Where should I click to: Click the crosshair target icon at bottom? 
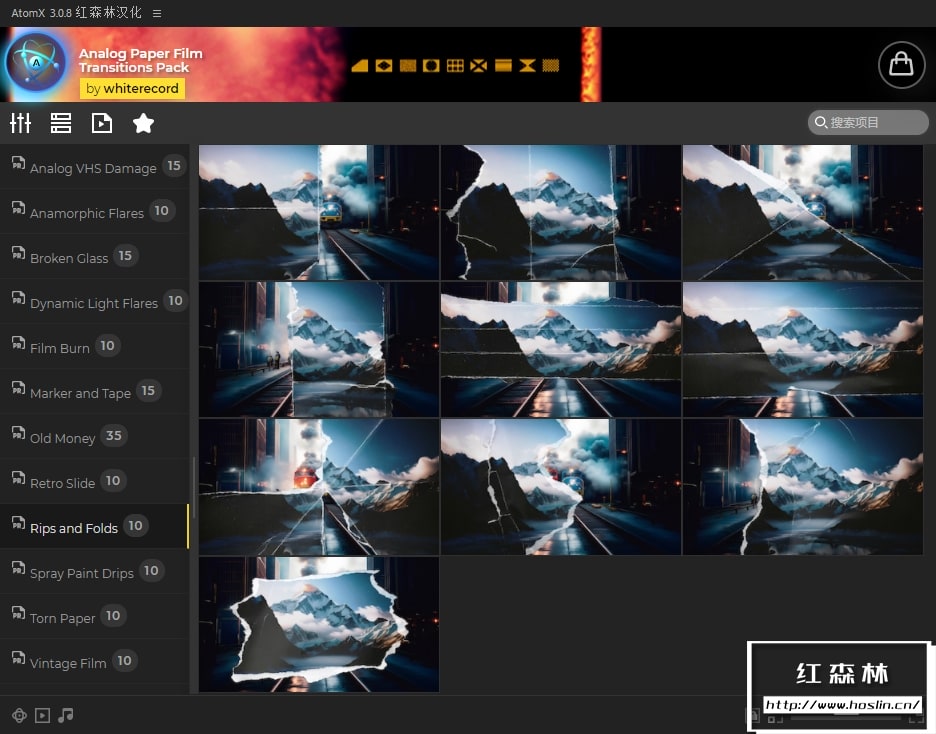(x=19, y=716)
